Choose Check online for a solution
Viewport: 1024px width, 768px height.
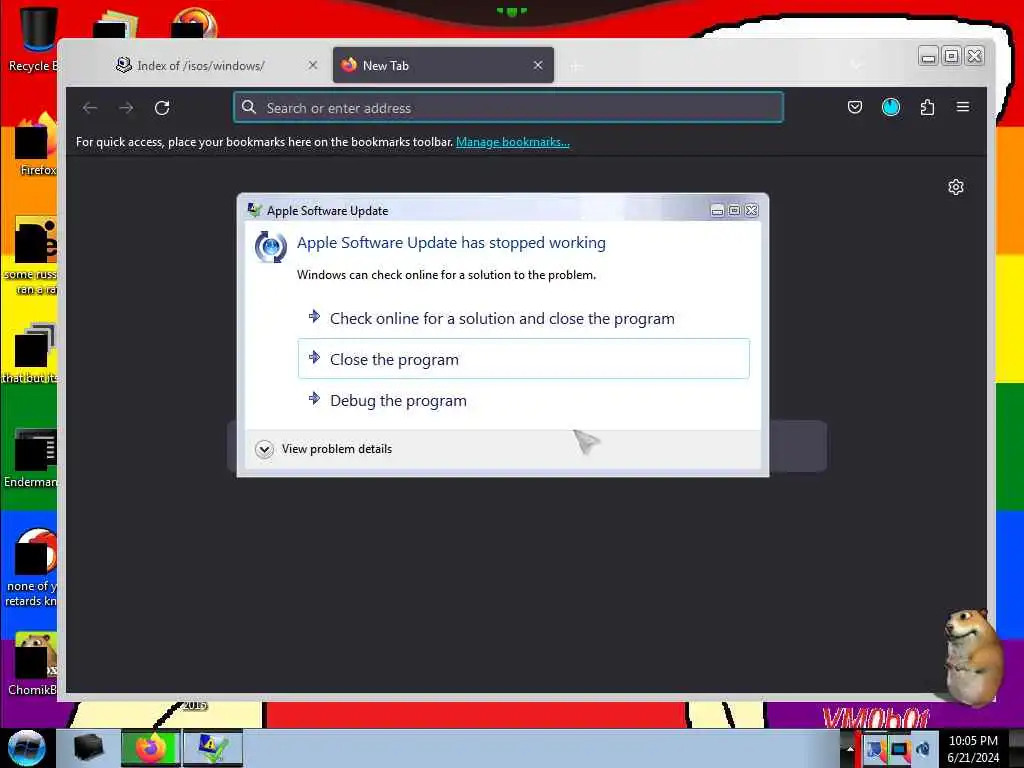[x=524, y=319]
